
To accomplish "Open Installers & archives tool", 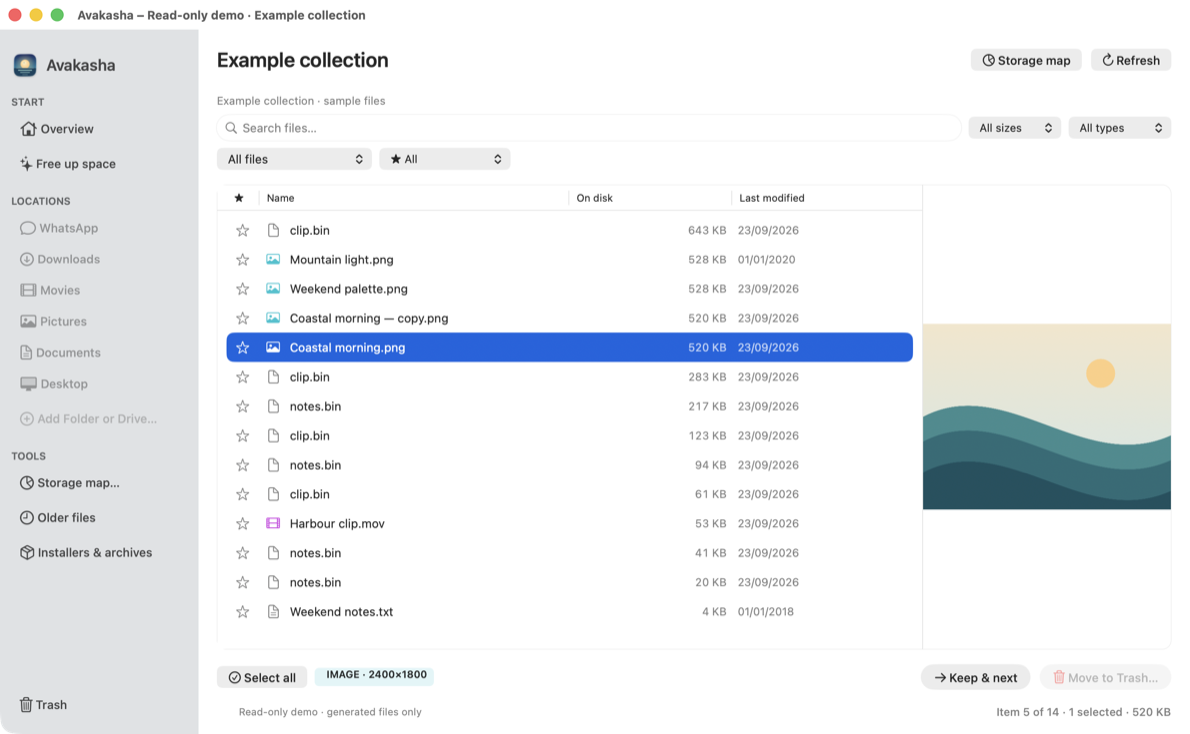I will [86, 553].
